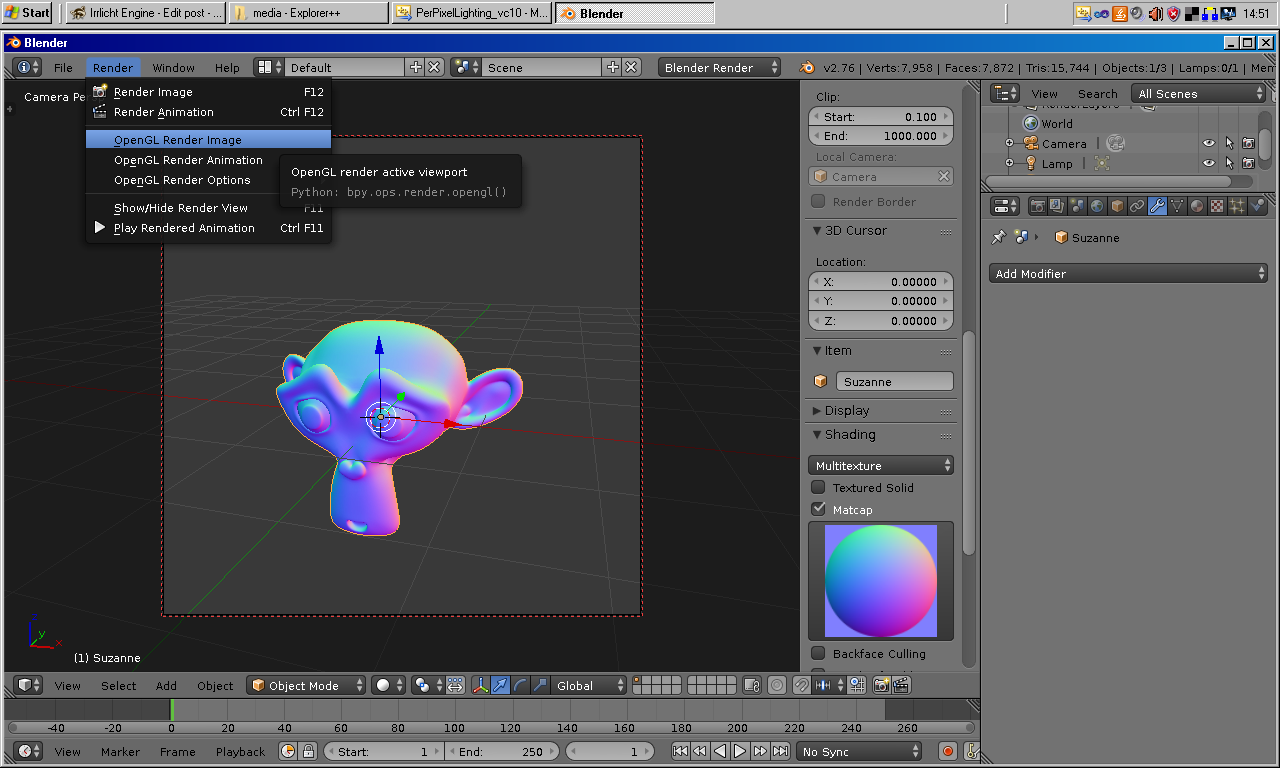
Task: Toggle Lamp renderability camera icon in outliner
Action: [1248, 163]
